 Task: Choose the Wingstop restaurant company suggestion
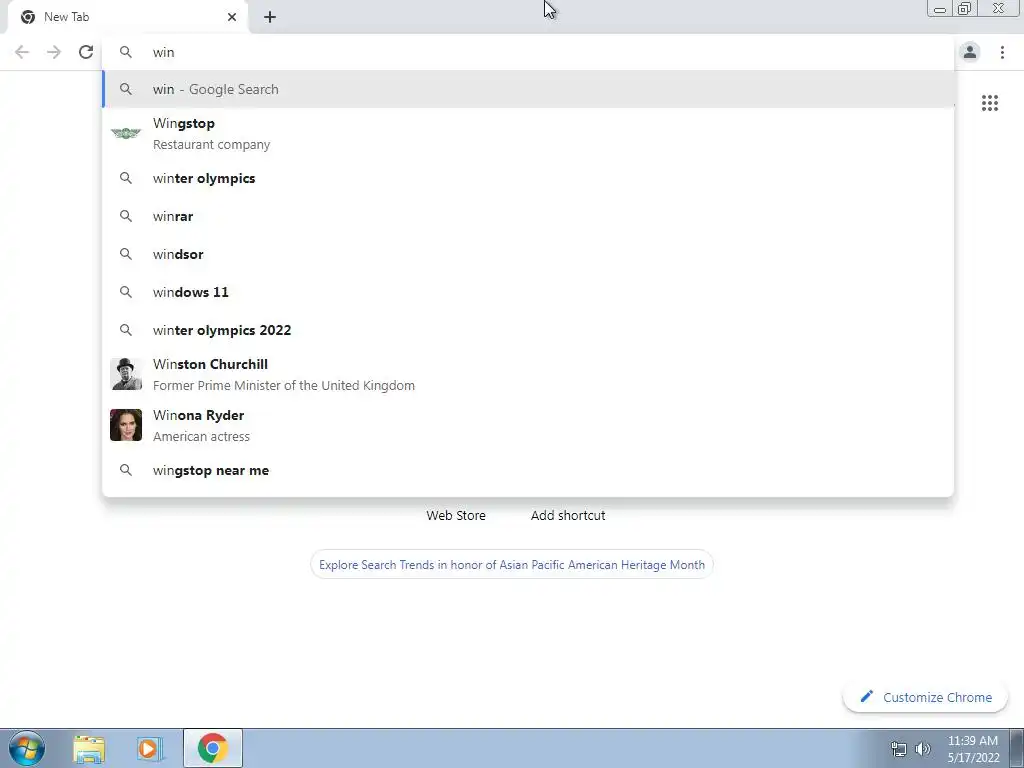click(x=528, y=133)
